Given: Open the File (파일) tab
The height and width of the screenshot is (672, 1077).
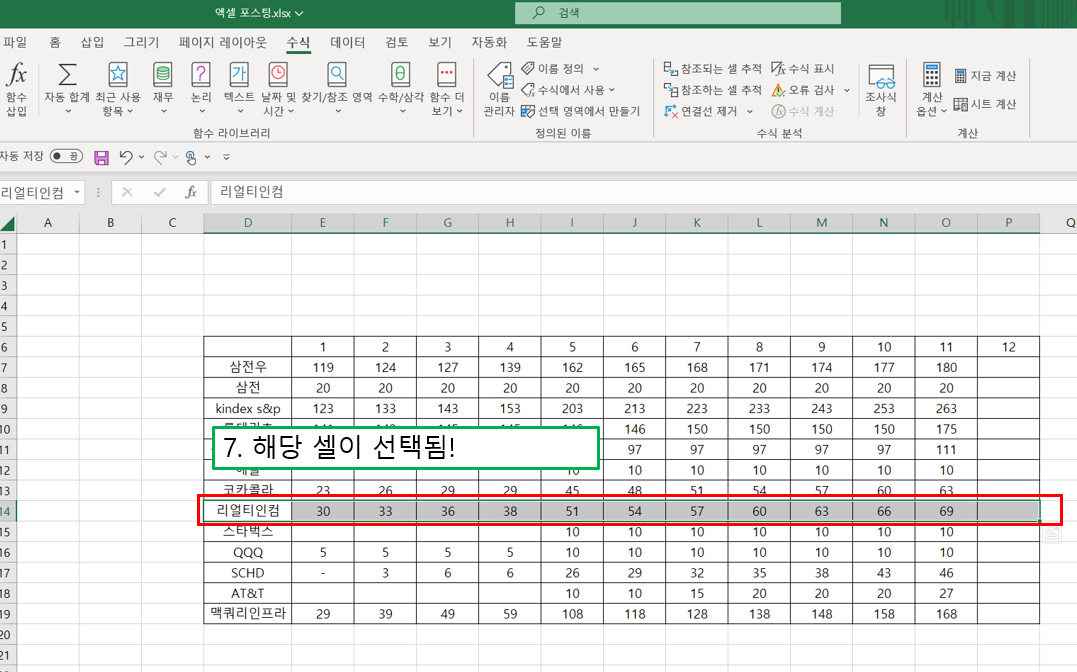Looking at the screenshot, I should 14,42.
